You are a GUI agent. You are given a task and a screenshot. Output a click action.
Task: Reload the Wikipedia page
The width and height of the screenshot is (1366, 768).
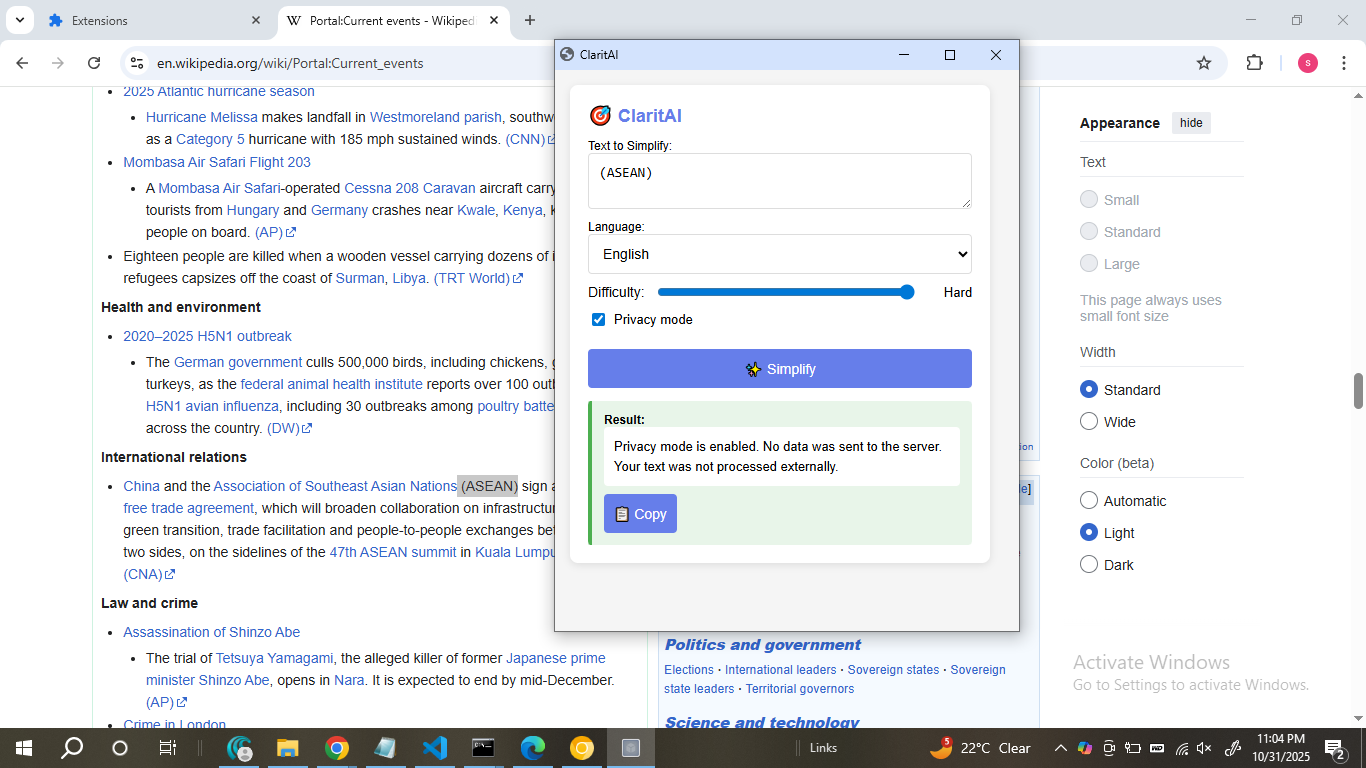click(x=94, y=63)
